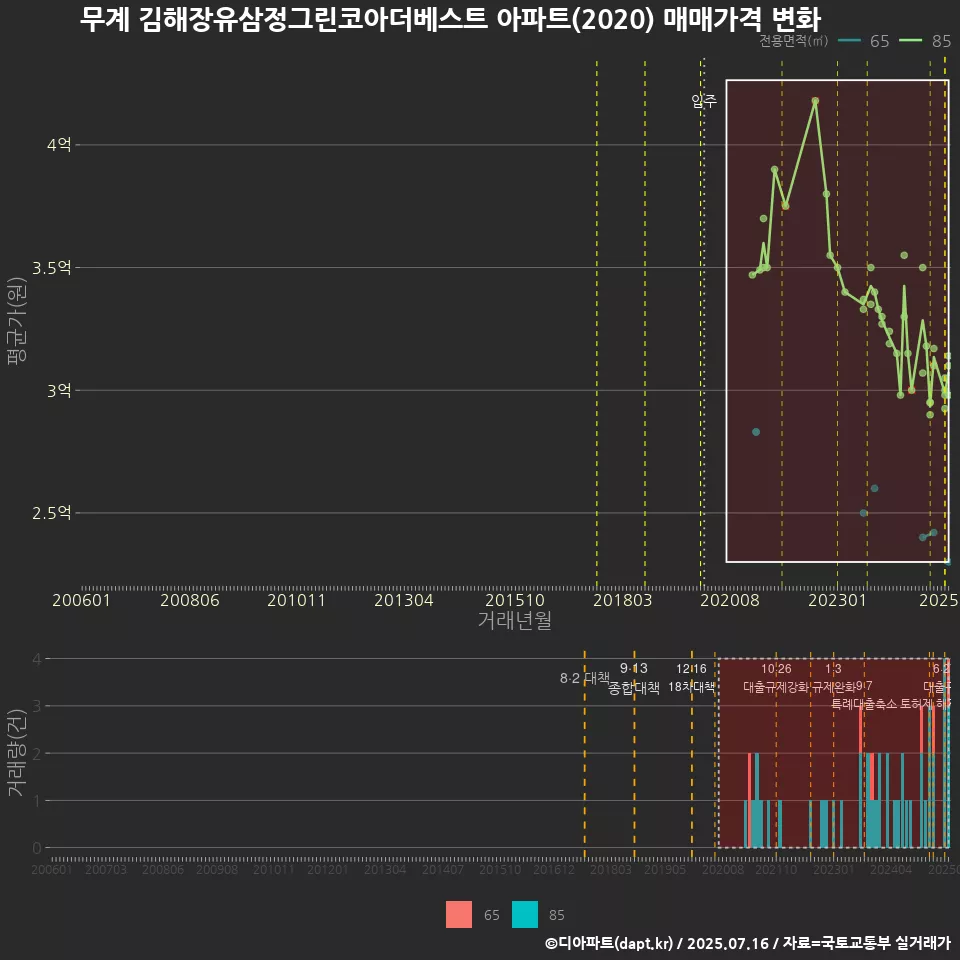Click the '3.5억' label on the price axis
Screen dimensions: 960x960
tap(51, 268)
